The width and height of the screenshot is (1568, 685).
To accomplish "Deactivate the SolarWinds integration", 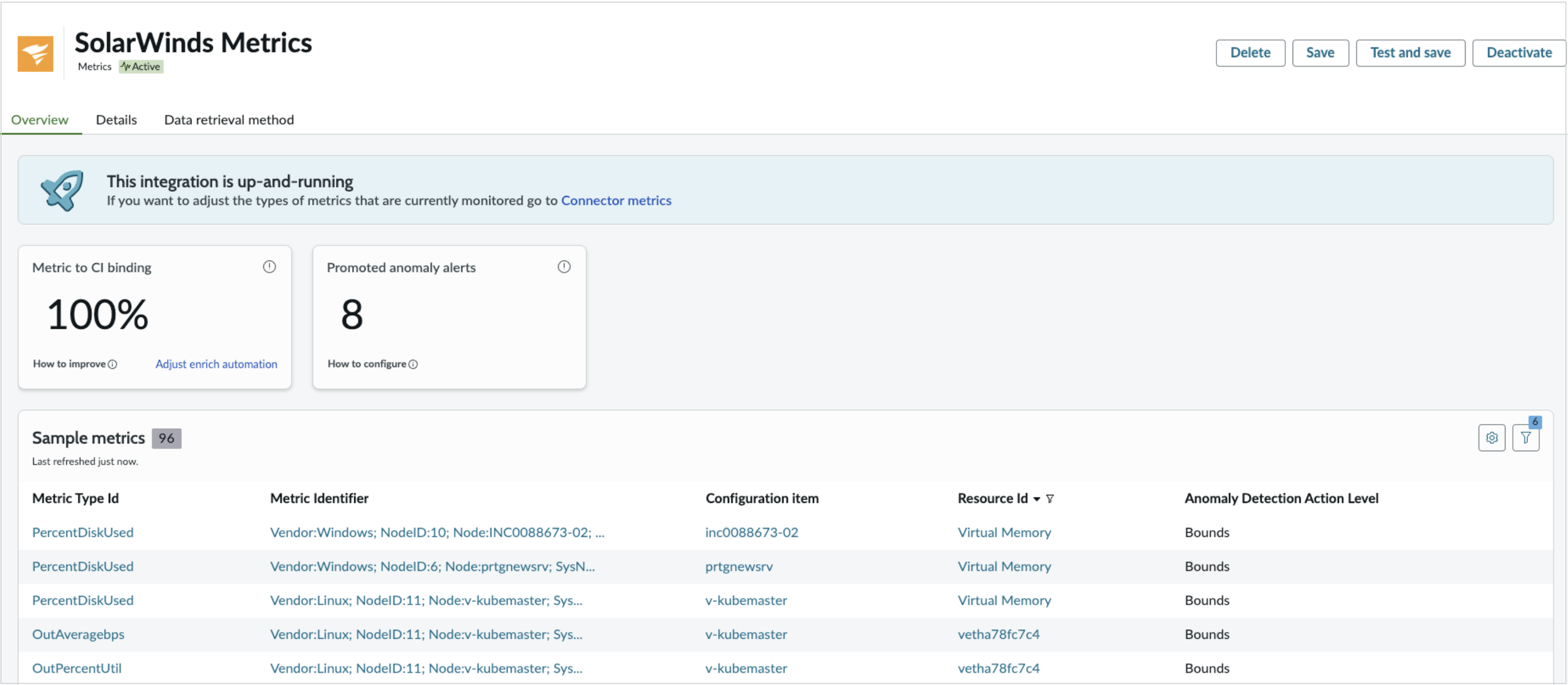I will pos(1519,53).
